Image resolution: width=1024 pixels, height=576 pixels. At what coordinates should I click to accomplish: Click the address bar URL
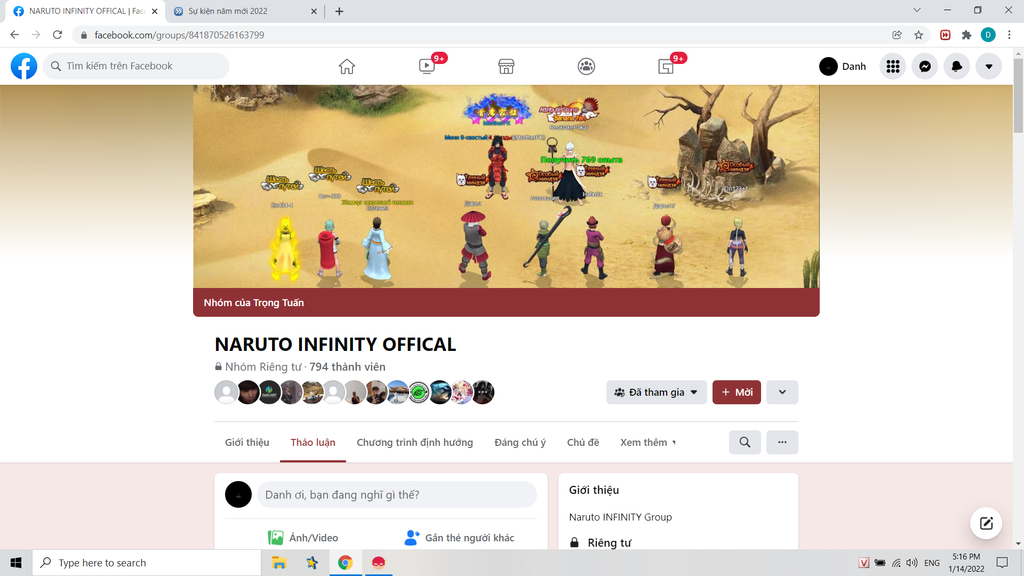tap(179, 35)
